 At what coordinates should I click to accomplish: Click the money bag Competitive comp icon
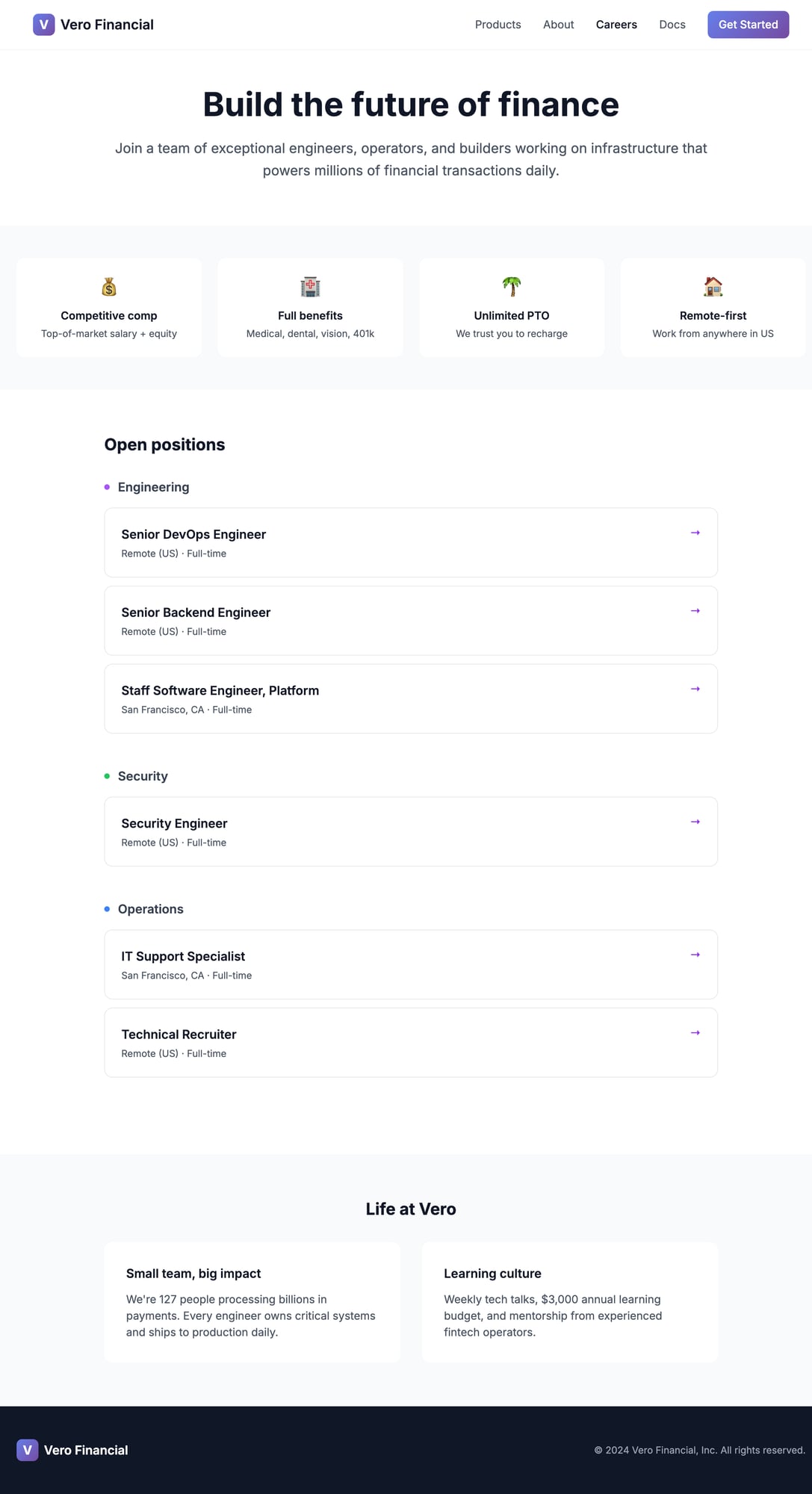pyautogui.click(x=109, y=287)
